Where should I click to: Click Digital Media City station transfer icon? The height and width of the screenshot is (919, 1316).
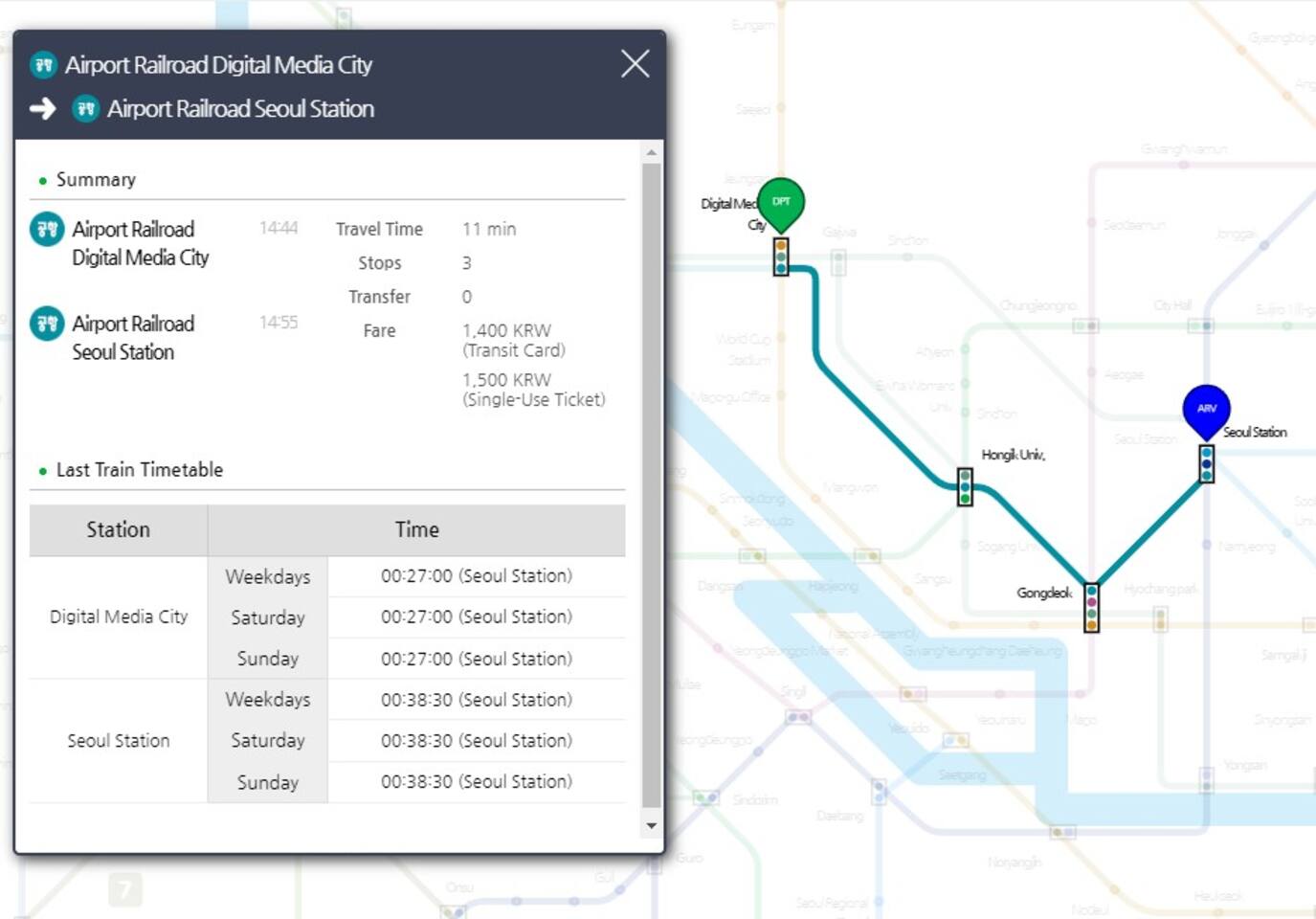click(x=781, y=258)
